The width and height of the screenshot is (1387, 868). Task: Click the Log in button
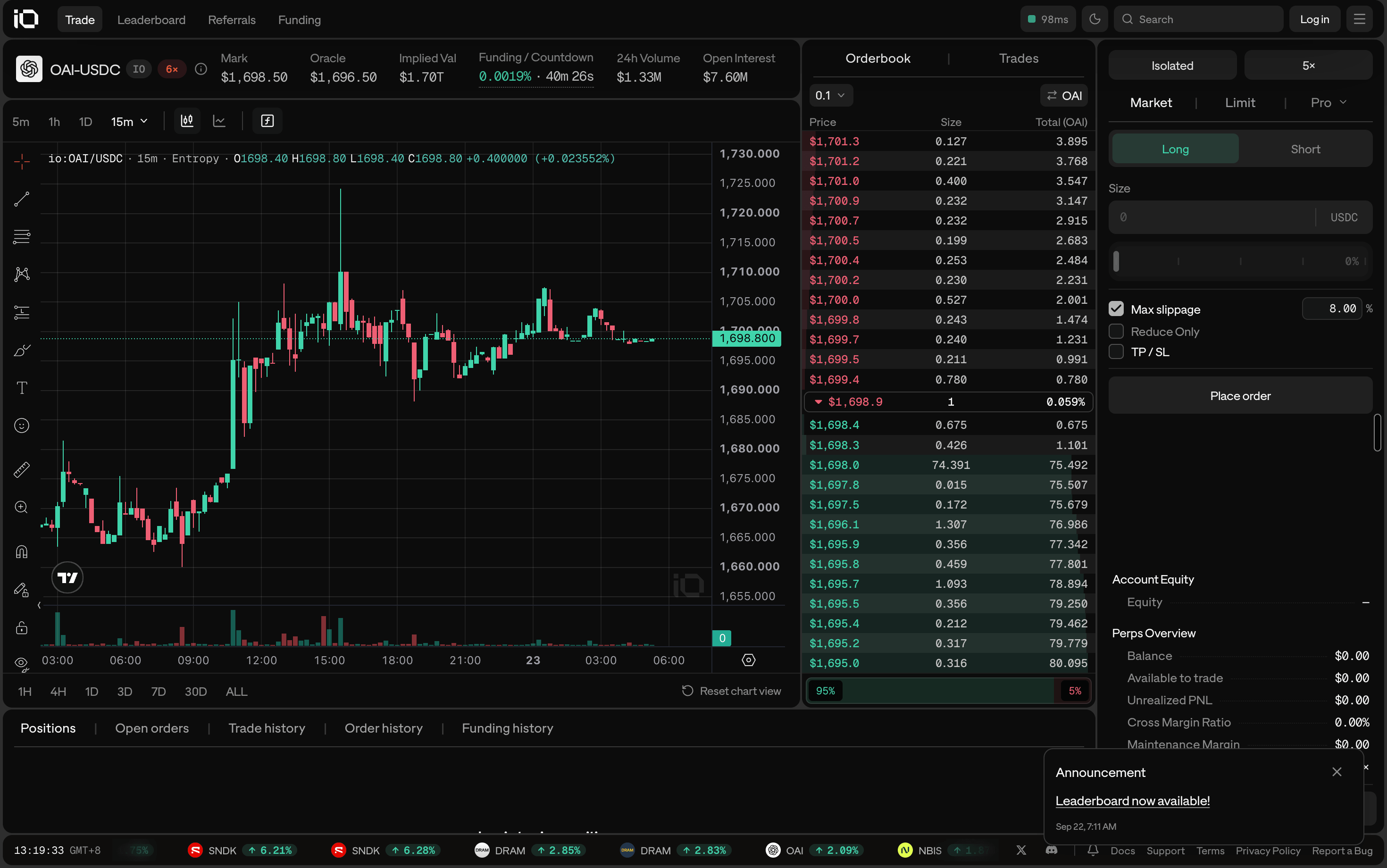1314,19
